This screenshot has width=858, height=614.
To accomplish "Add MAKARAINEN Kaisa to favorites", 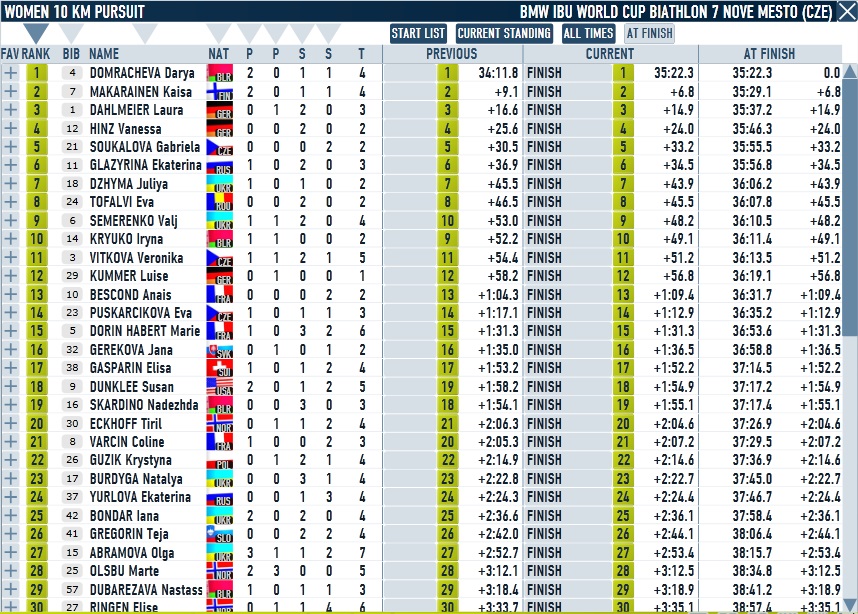I will click(x=10, y=91).
